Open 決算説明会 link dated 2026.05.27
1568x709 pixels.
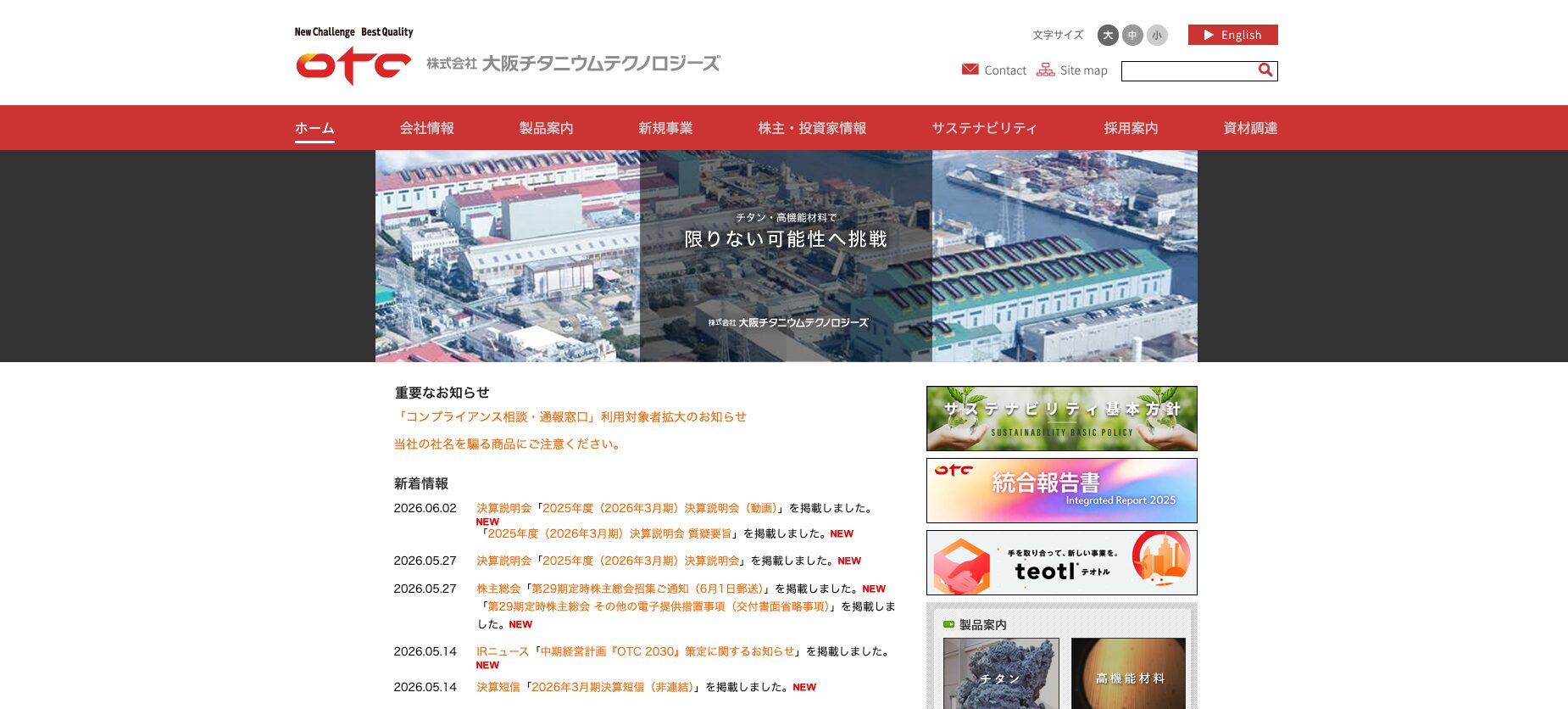point(641,561)
